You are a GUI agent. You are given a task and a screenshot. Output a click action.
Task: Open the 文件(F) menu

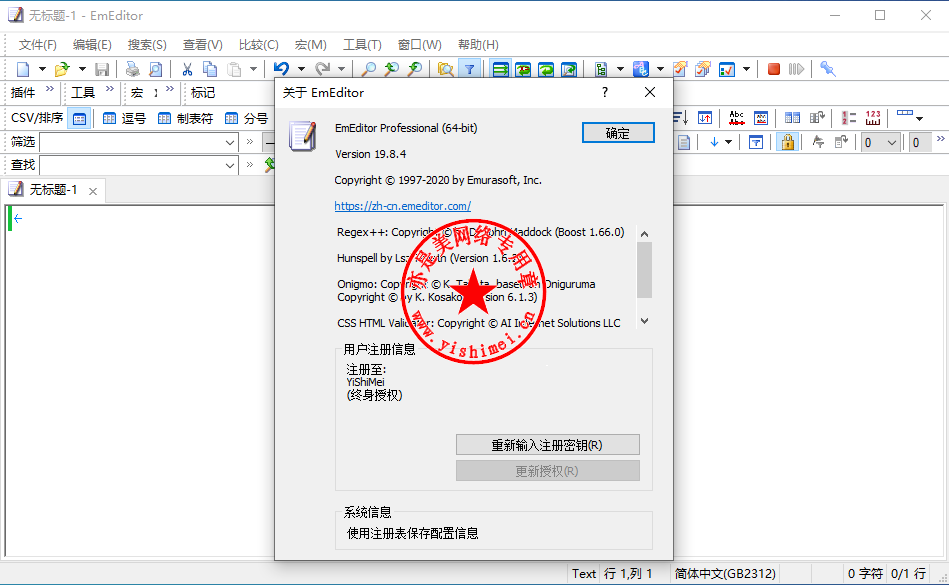38,45
